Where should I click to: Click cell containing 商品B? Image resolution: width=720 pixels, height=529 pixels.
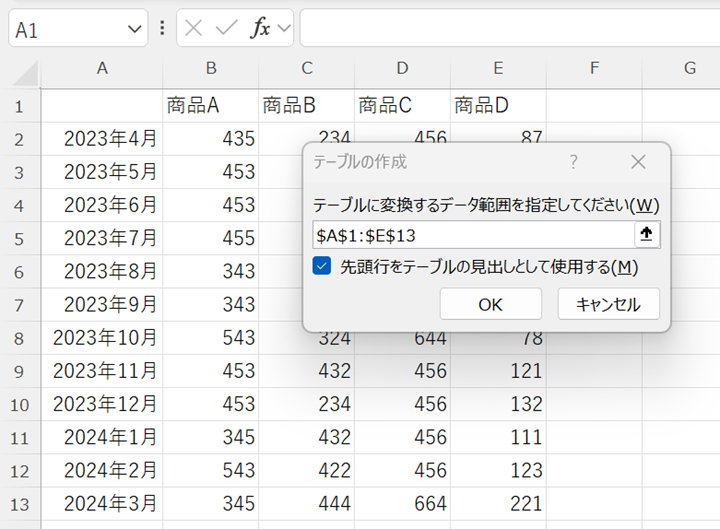coord(307,106)
